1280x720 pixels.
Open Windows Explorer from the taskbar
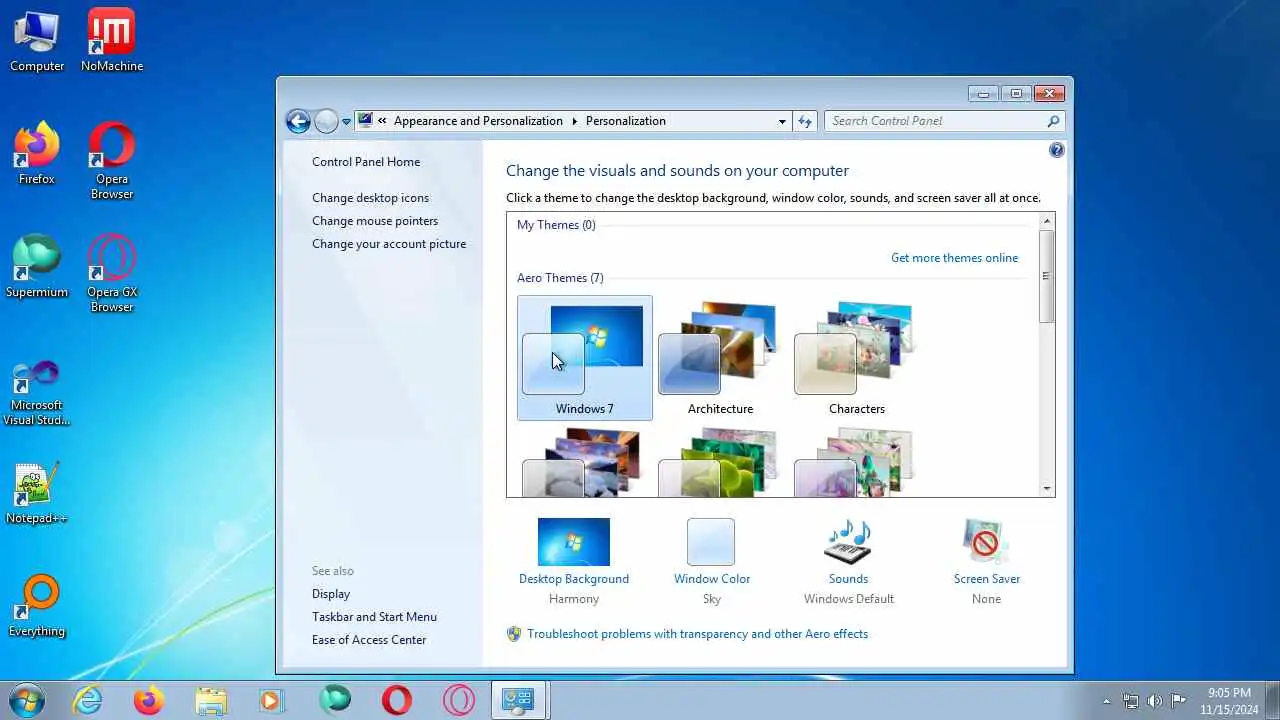211,700
